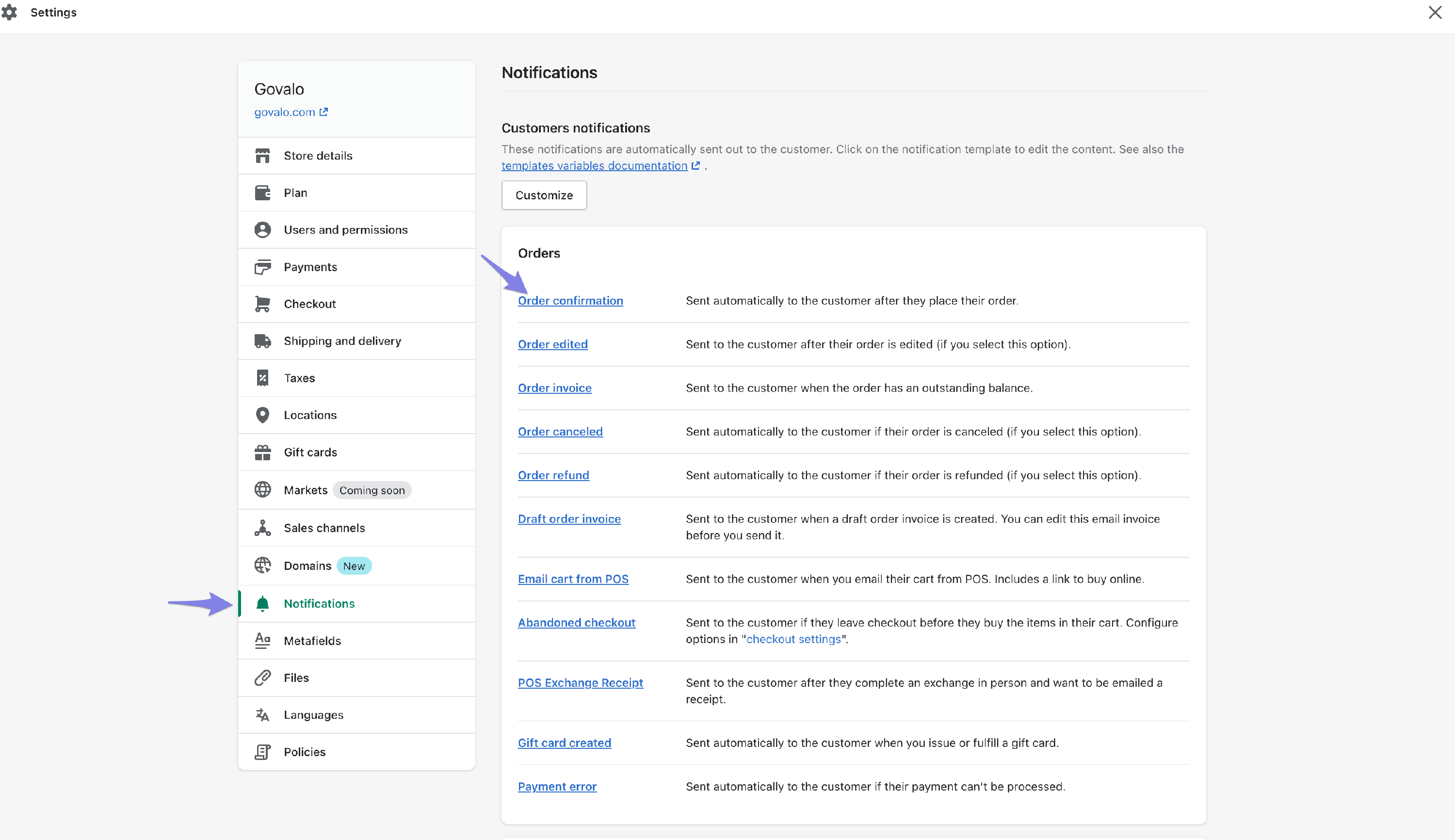Viewport: 1455px width, 840px height.
Task: Click the Checkout cart icon
Action: (262, 304)
